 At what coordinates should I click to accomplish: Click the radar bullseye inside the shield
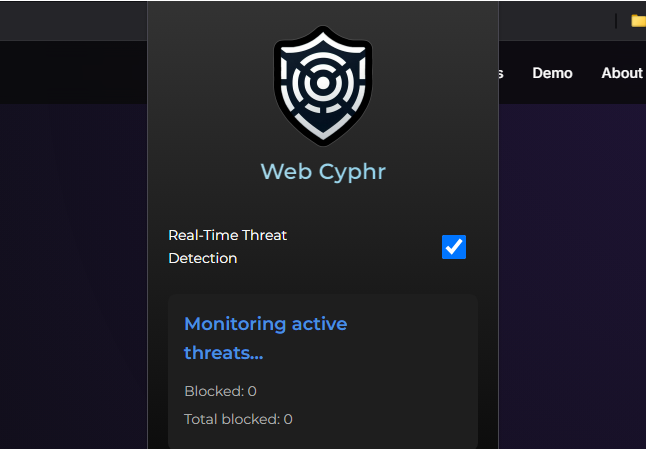click(x=322, y=84)
